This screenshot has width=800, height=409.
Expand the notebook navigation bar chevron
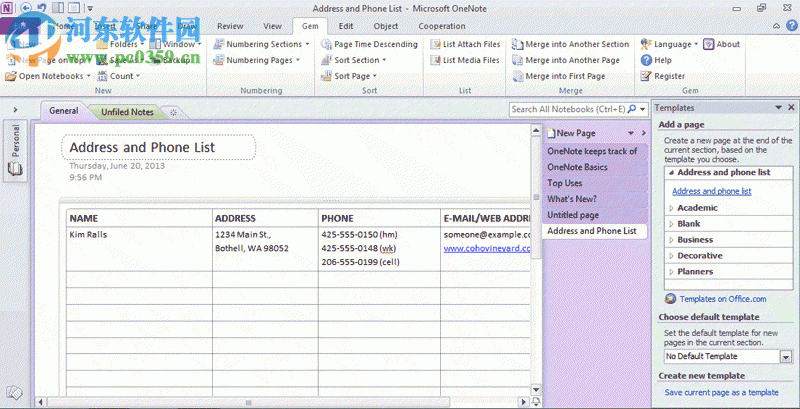16,109
